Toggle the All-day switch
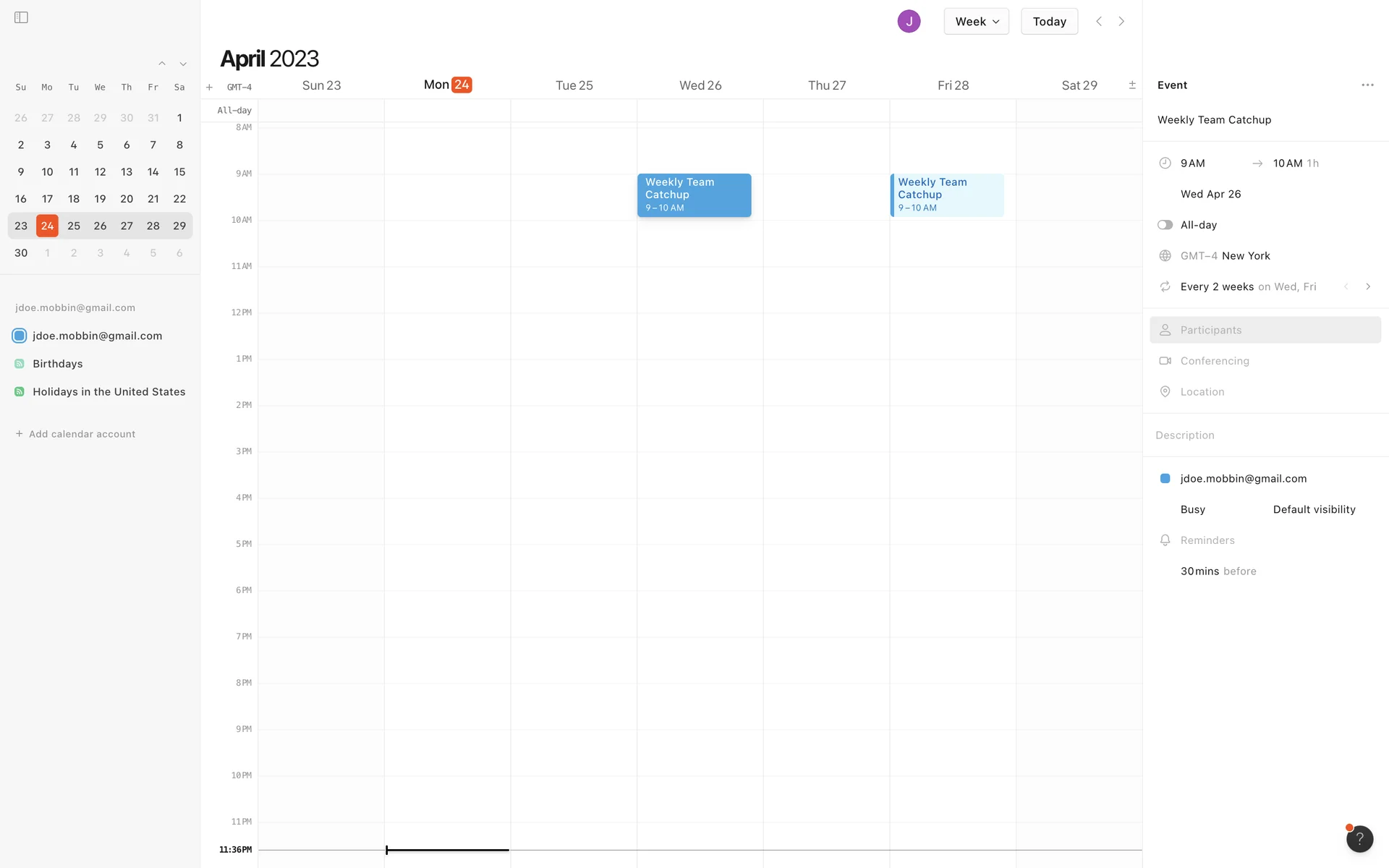The width and height of the screenshot is (1389, 868). [x=1165, y=225]
